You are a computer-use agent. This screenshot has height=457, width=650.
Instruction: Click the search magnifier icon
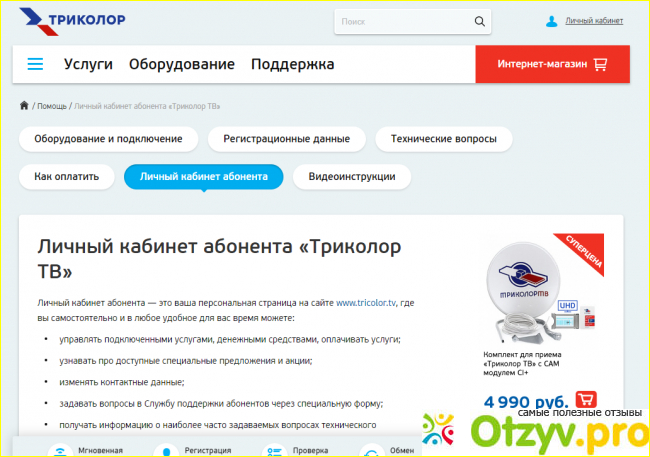click(x=483, y=21)
